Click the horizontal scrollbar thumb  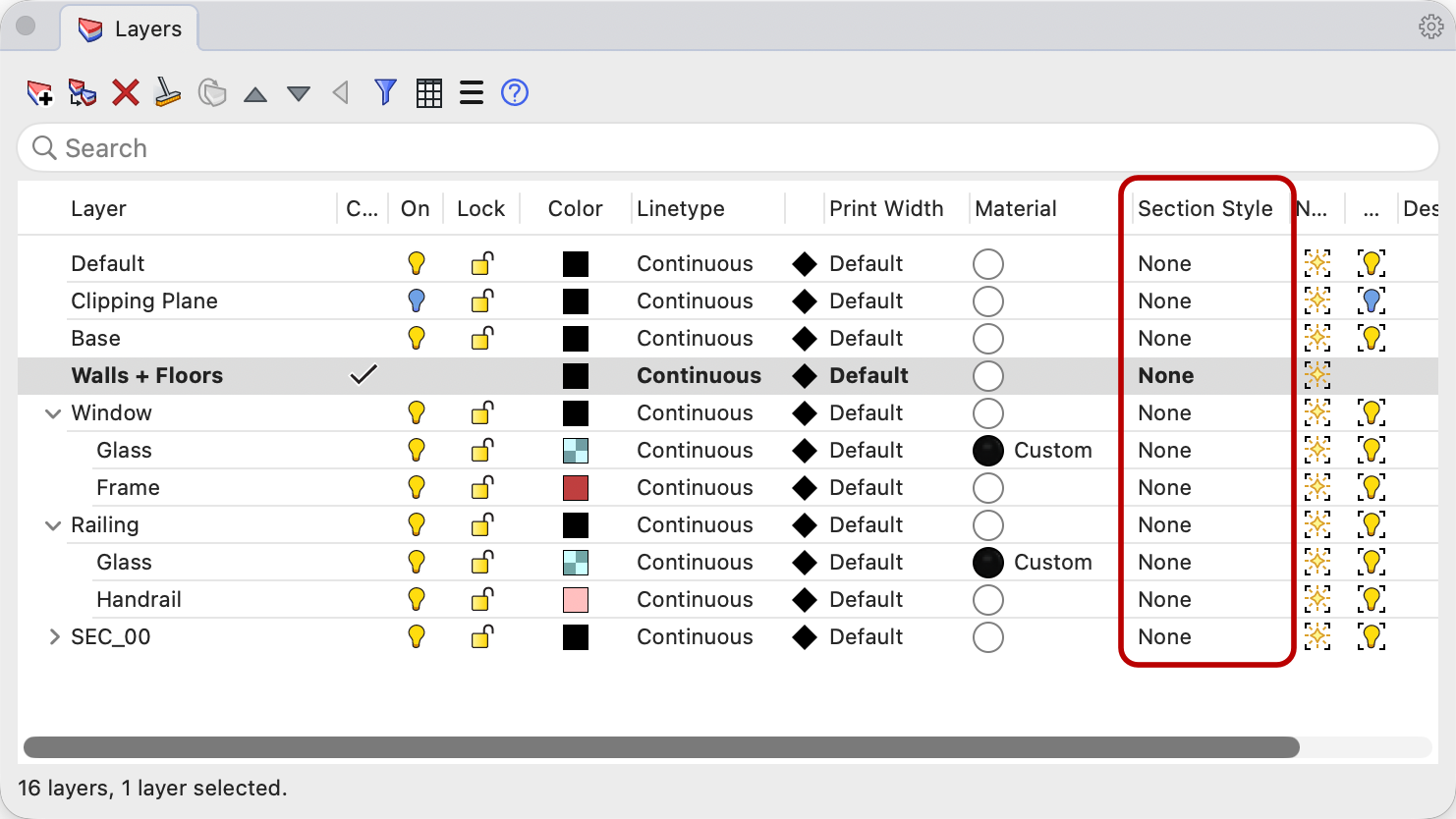pos(661,747)
